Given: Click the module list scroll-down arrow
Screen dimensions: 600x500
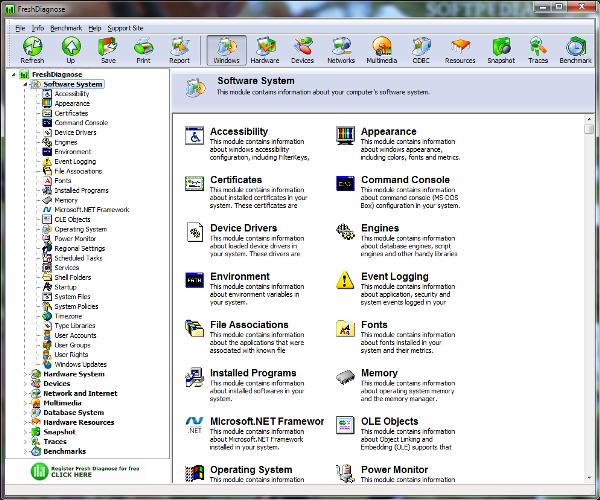Looking at the screenshot, I should tap(589, 478).
